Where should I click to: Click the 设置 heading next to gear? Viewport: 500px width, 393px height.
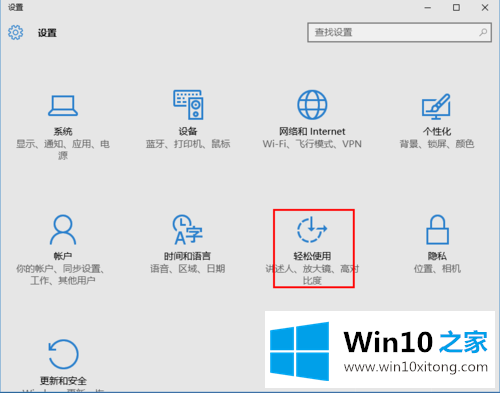point(47,33)
